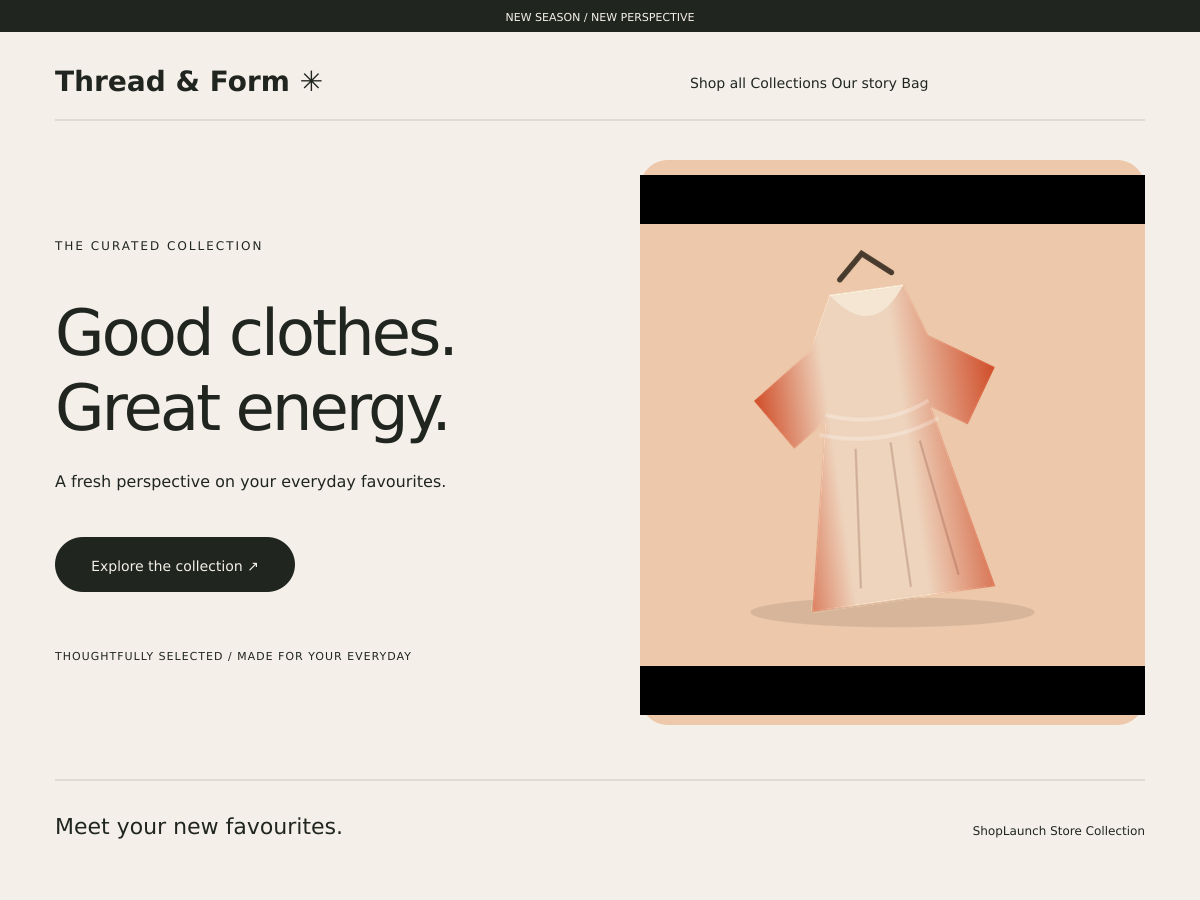The image size is (1200, 900).
Task: Click the Explore the collection button
Action: 175,565
